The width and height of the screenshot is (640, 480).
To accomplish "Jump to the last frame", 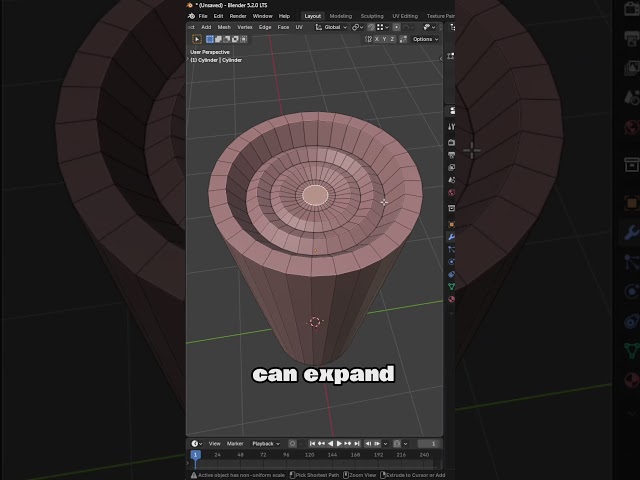I will click(x=357, y=444).
